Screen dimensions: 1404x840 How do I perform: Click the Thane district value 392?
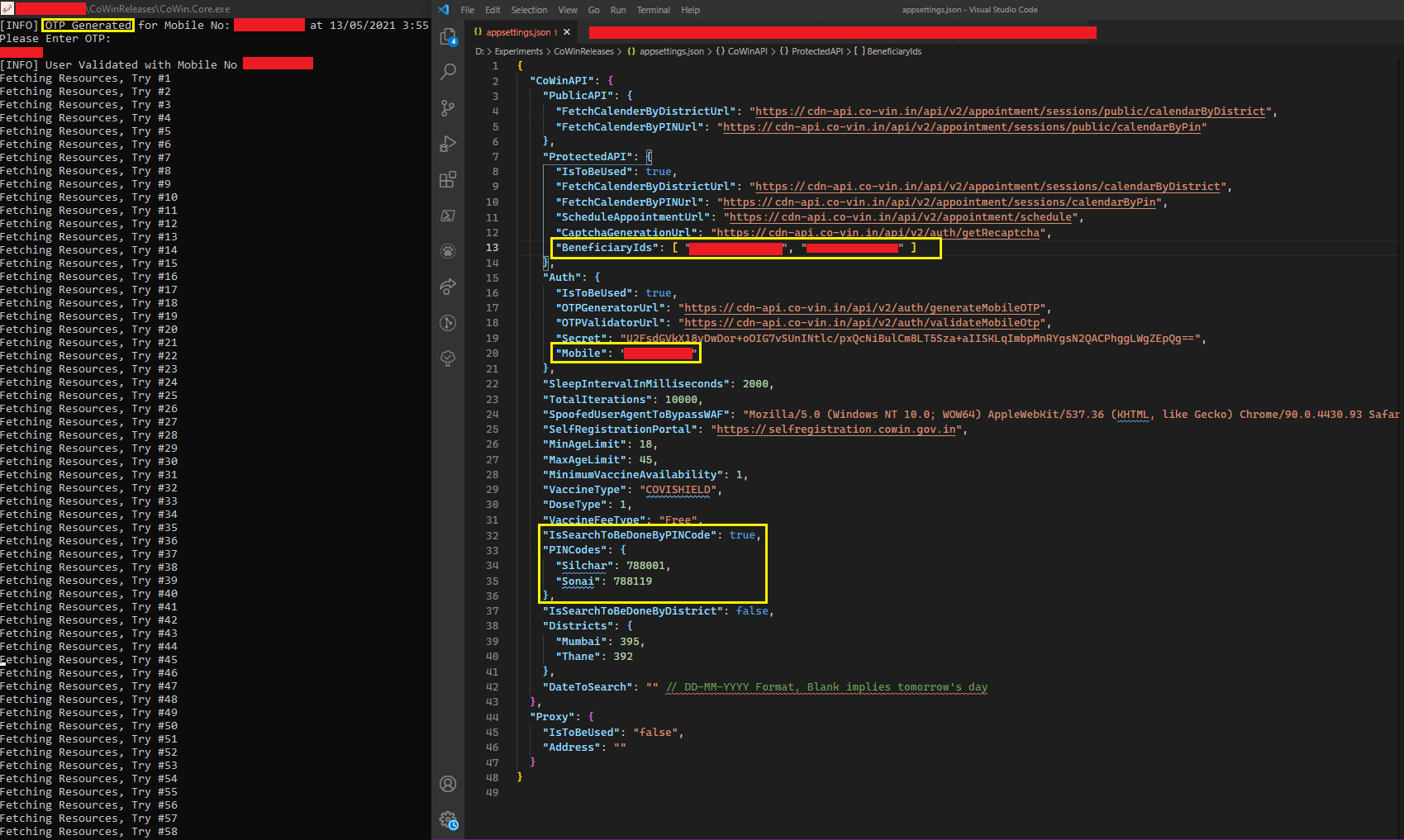(623, 657)
